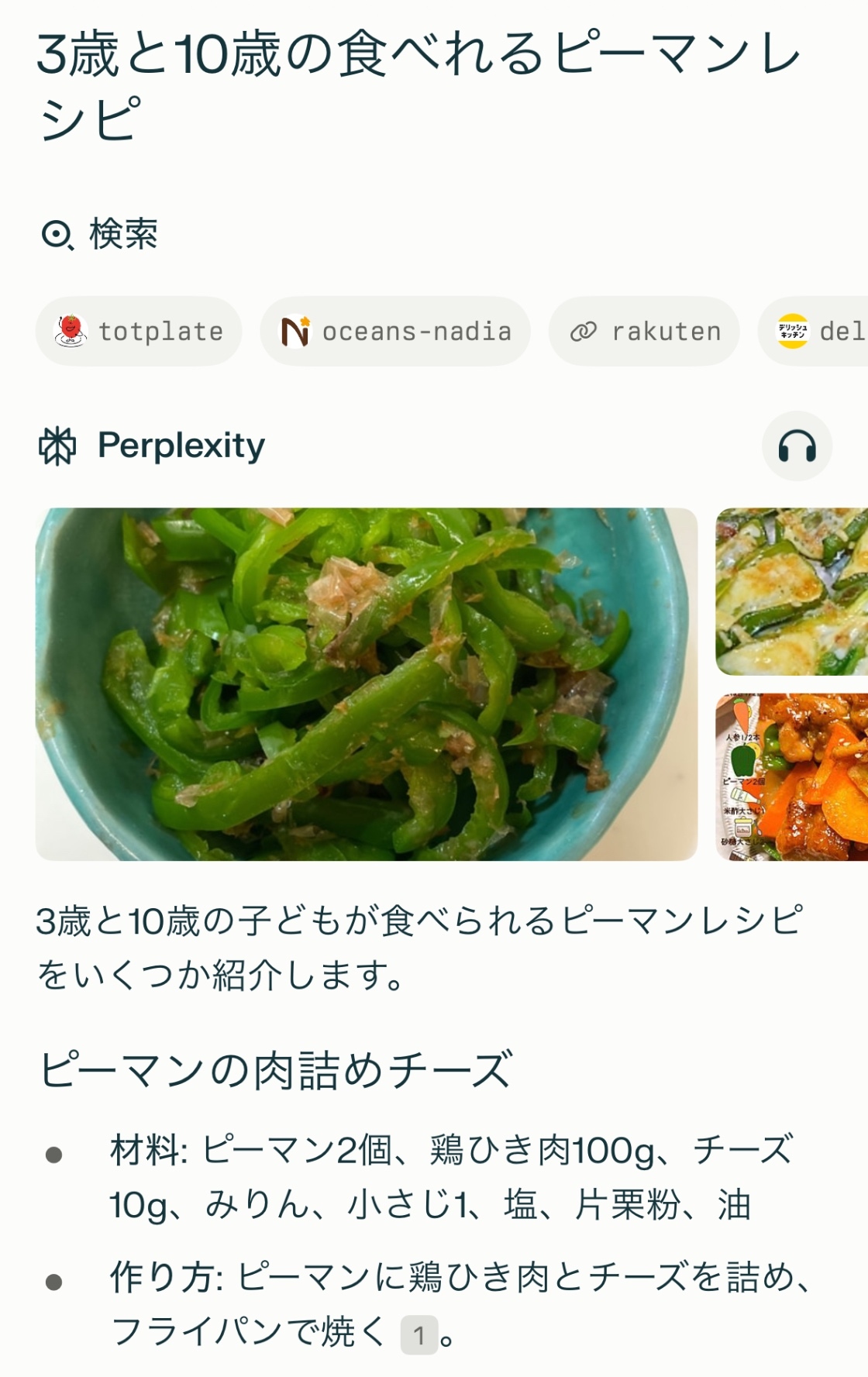Open the cheese-topped pepper thumbnail
Screen dimensions: 868x1377
pyautogui.click(x=791, y=591)
